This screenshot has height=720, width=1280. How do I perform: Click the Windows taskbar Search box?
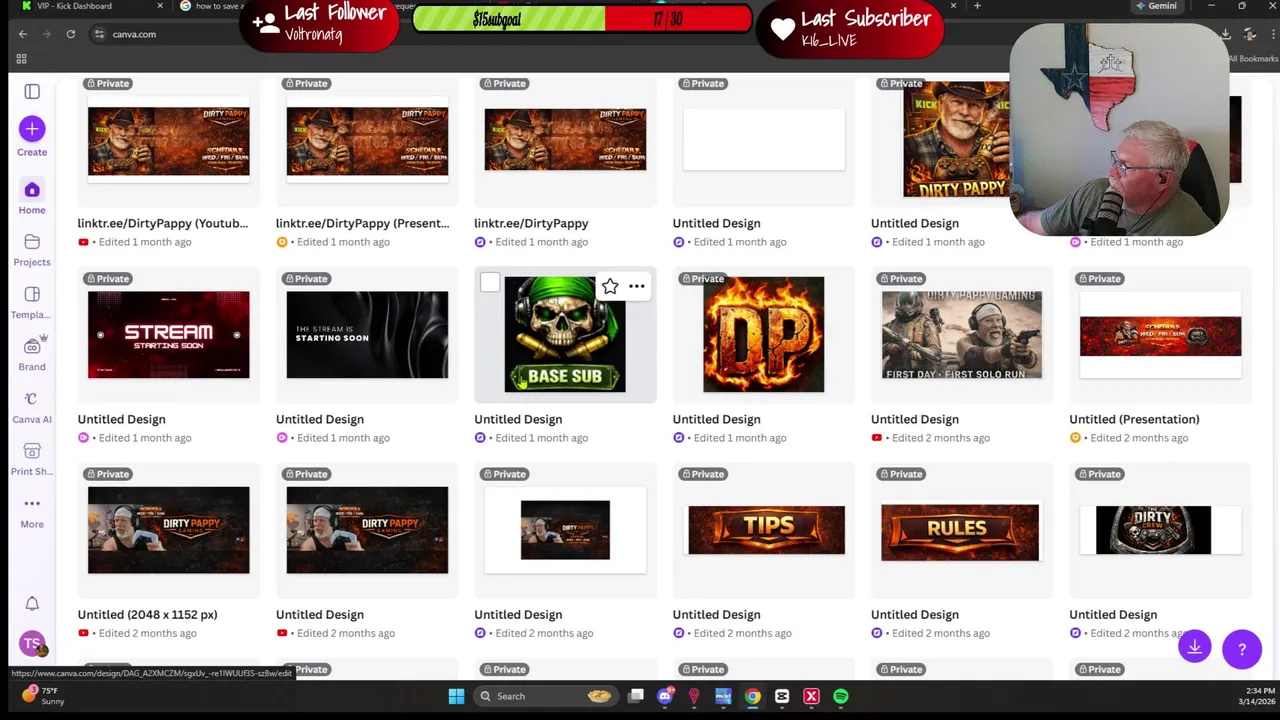545,696
